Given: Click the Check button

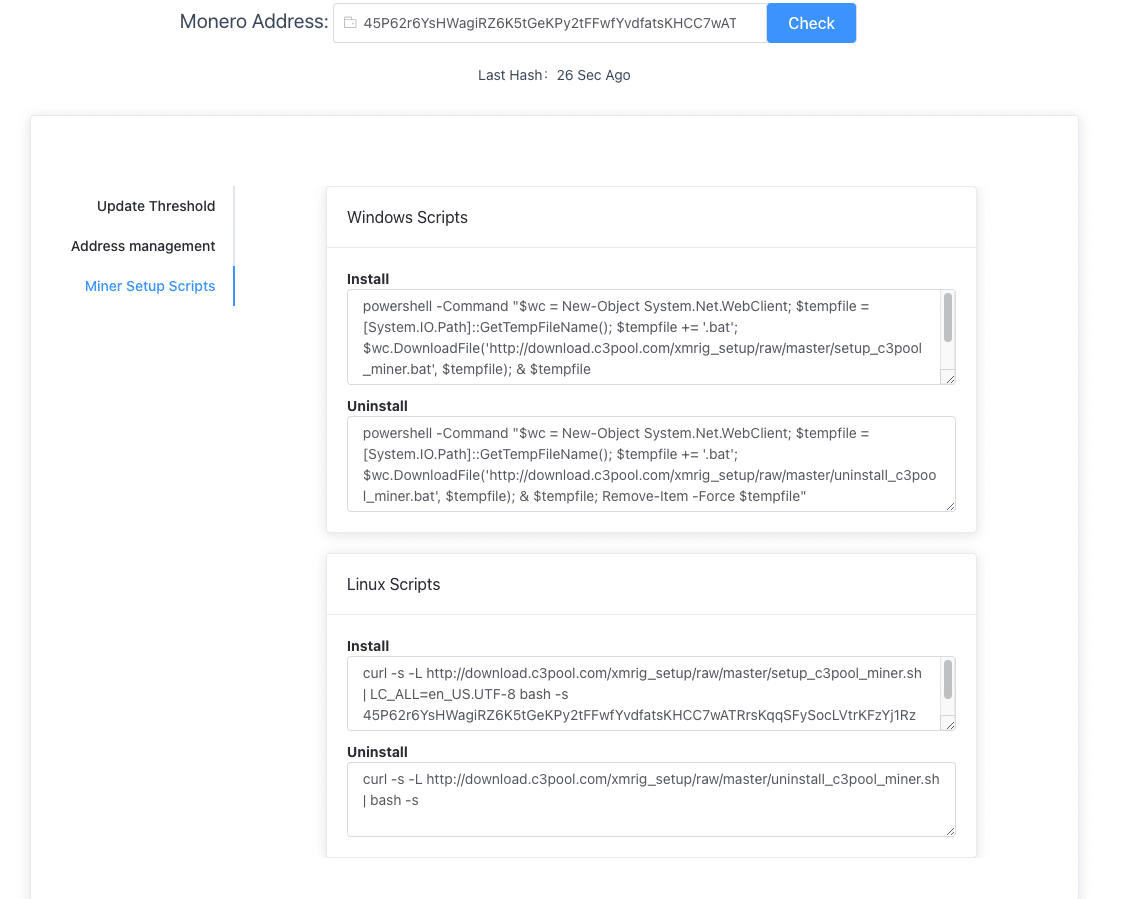Looking at the screenshot, I should coord(811,23).
